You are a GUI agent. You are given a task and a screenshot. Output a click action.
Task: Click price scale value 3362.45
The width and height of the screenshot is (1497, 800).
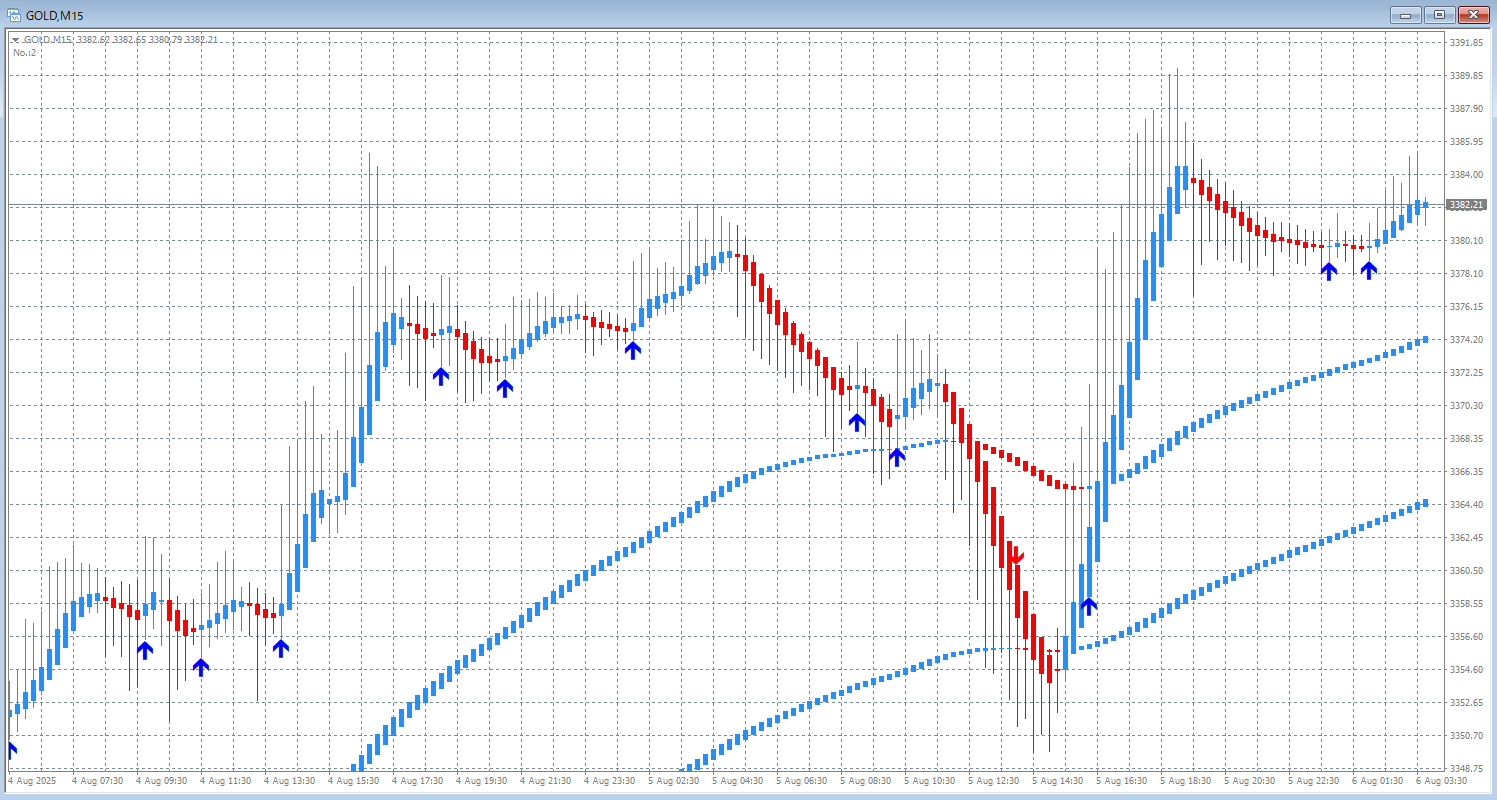(x=1465, y=538)
